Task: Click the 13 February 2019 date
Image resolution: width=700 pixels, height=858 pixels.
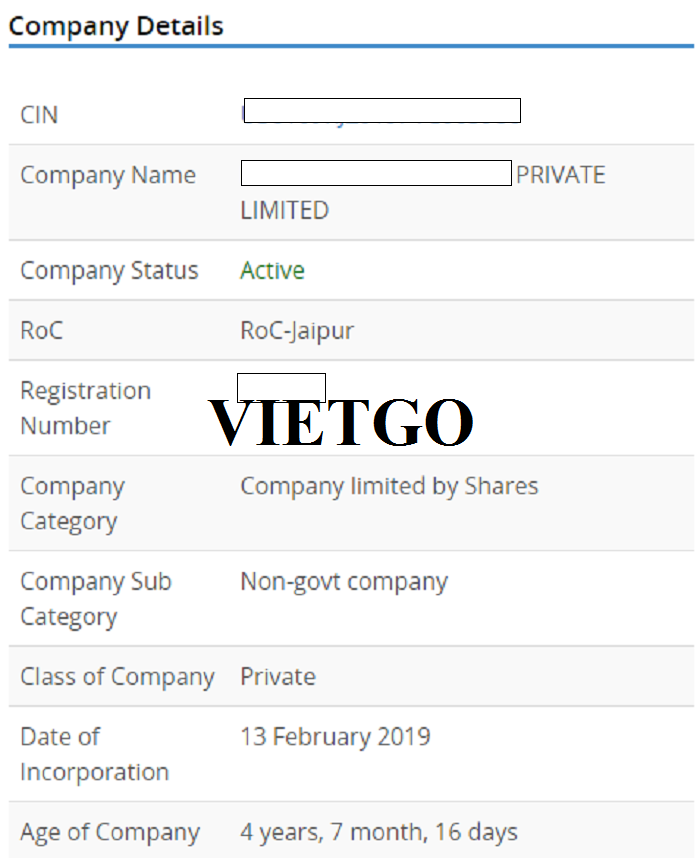Action: pos(335,737)
